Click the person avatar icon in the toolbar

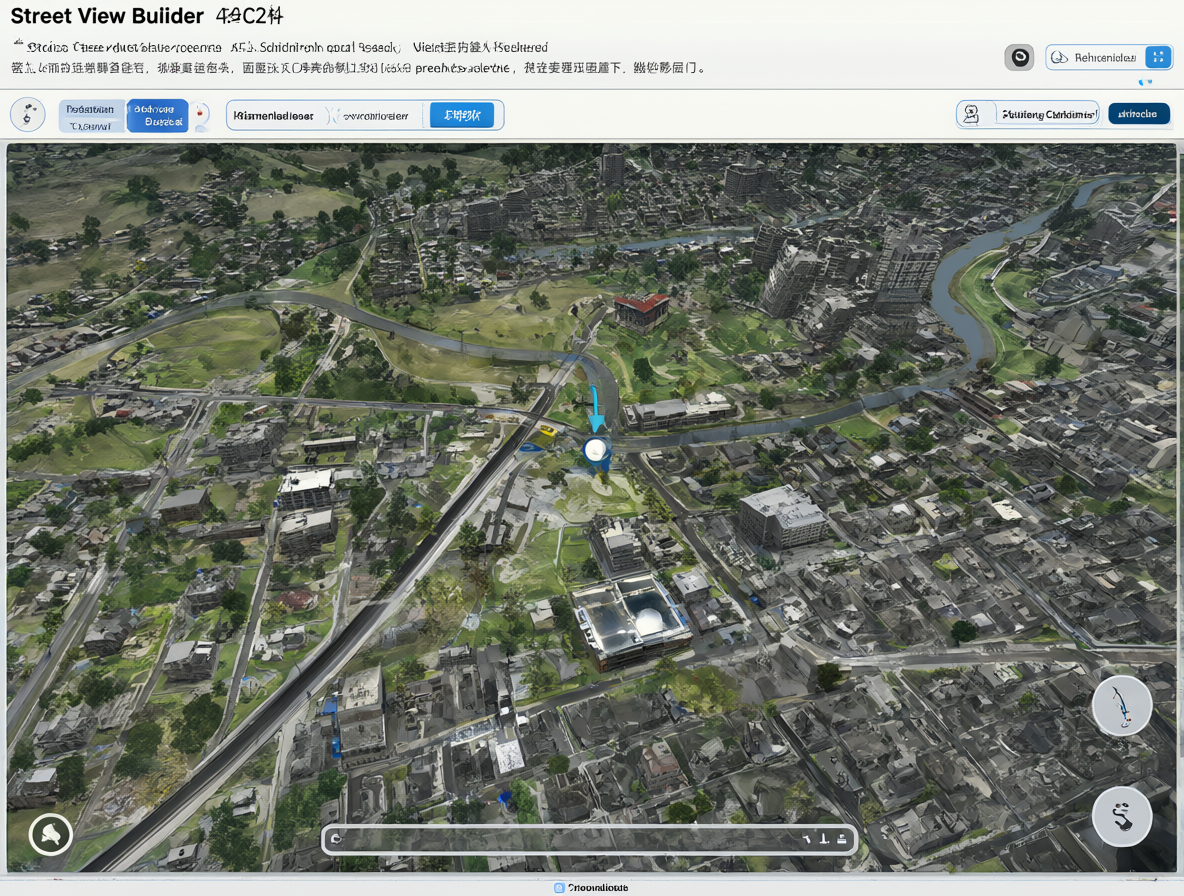tap(971, 114)
